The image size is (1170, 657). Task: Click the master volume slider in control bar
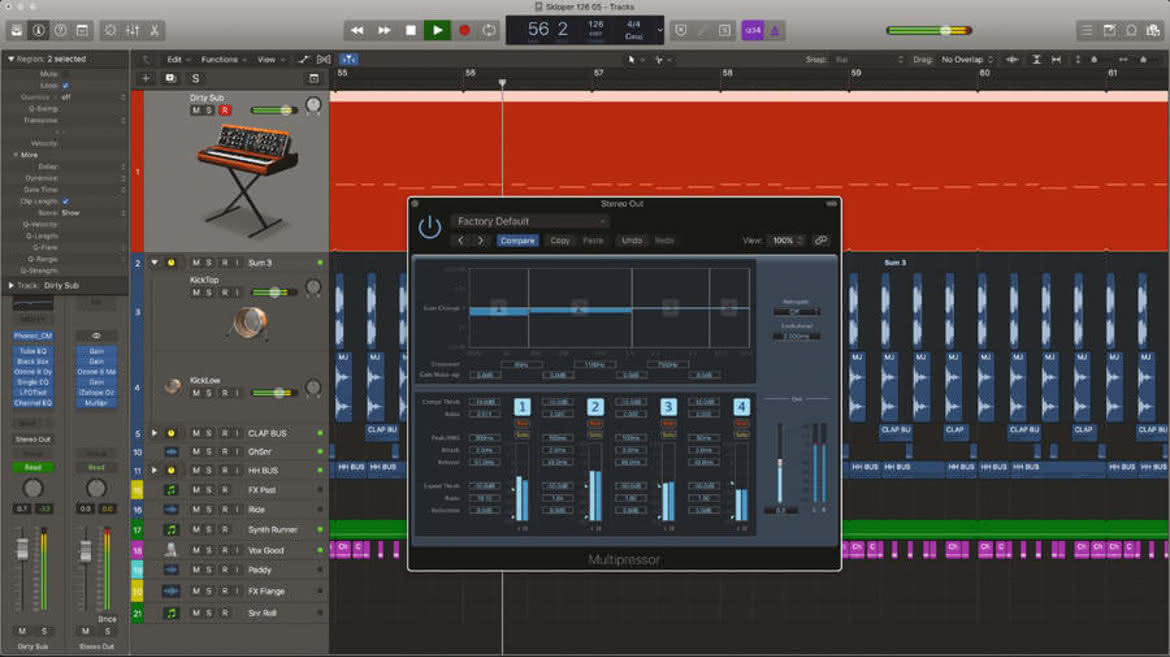pos(929,31)
